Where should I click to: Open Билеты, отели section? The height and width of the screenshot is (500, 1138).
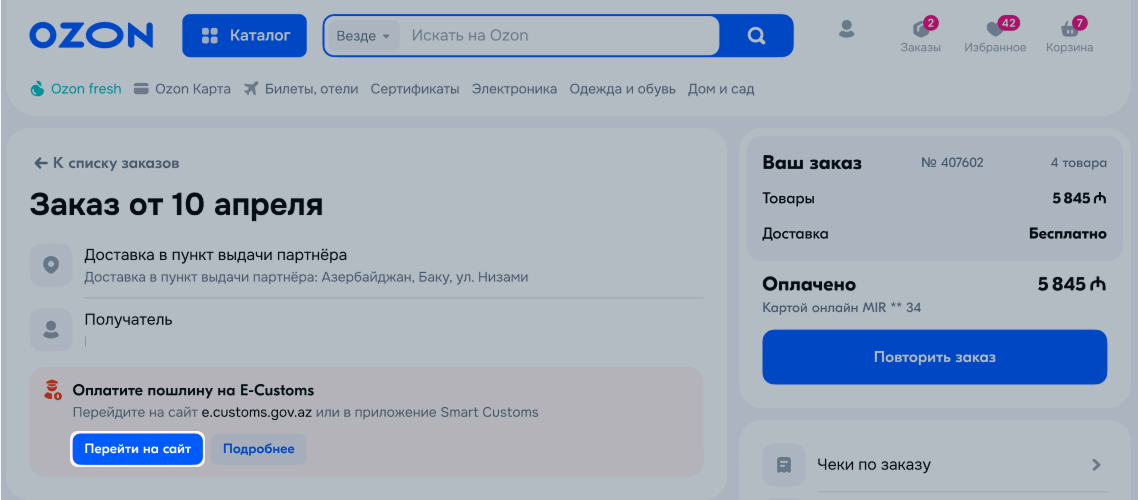[301, 89]
